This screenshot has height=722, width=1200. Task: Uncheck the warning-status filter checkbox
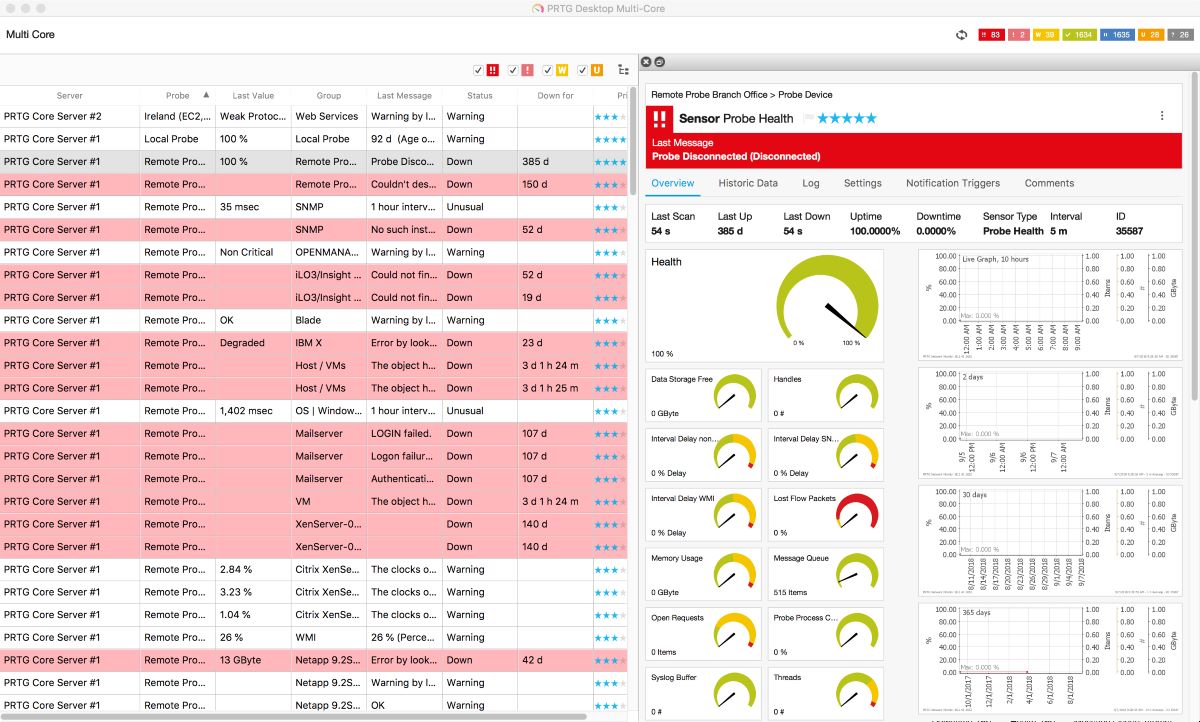[547, 70]
